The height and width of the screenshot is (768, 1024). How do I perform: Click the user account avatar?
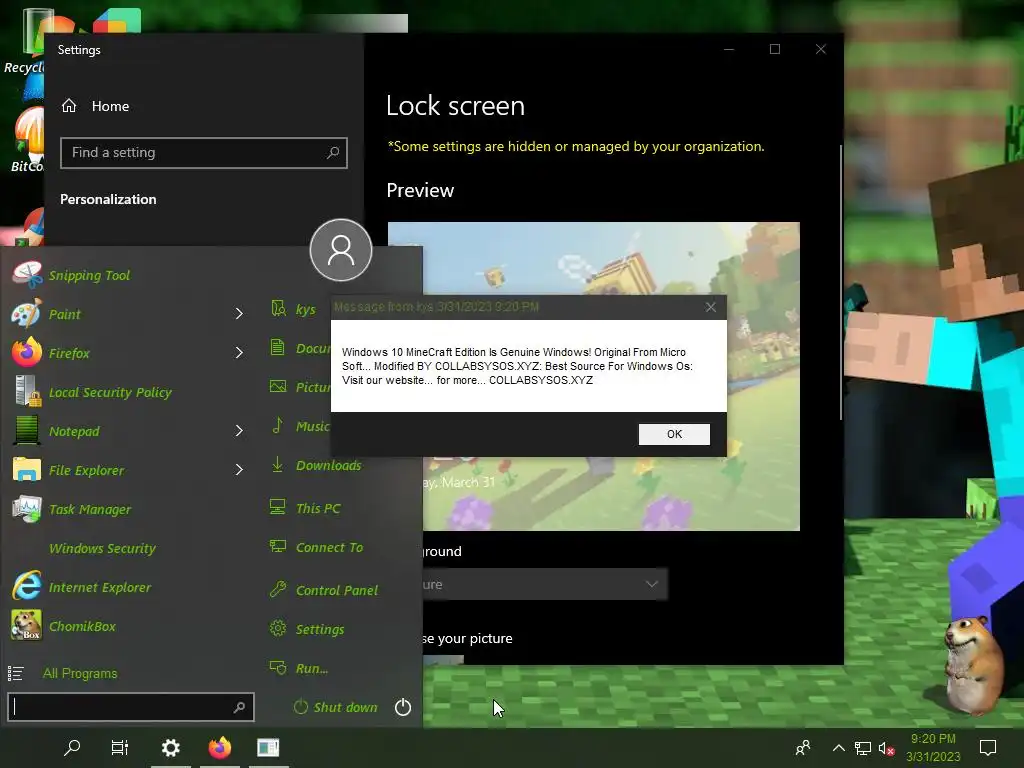(x=341, y=250)
